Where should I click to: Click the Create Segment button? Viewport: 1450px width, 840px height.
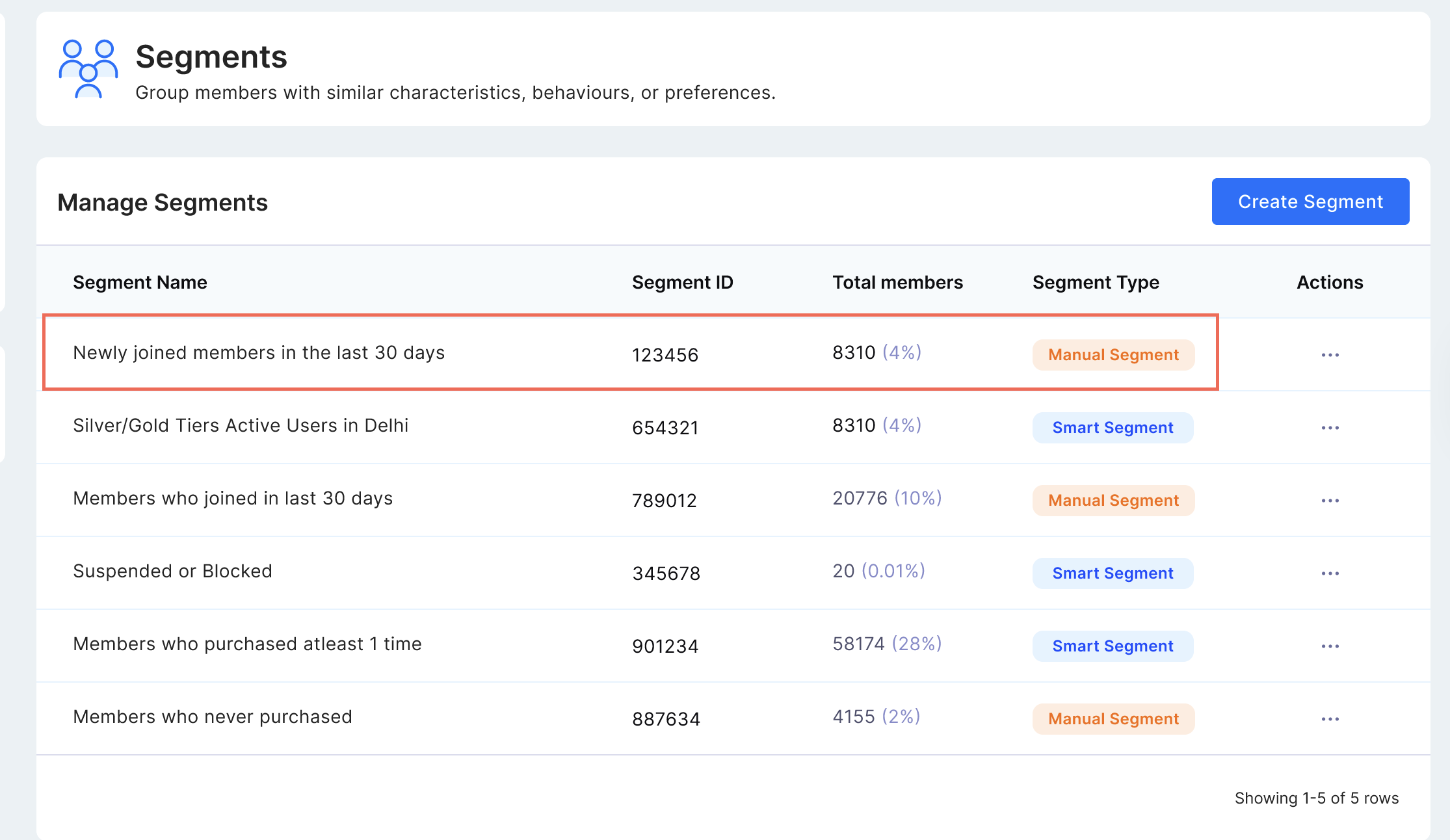click(x=1310, y=202)
